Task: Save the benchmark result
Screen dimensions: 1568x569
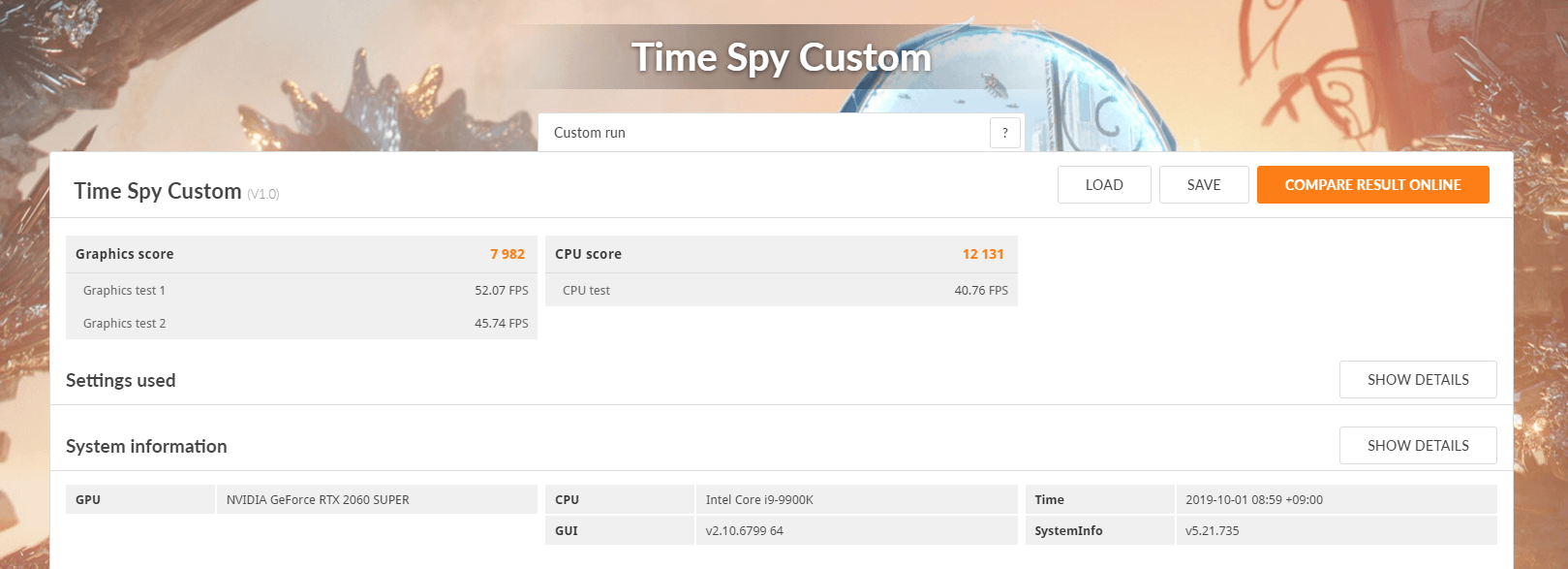Action: tap(1203, 185)
